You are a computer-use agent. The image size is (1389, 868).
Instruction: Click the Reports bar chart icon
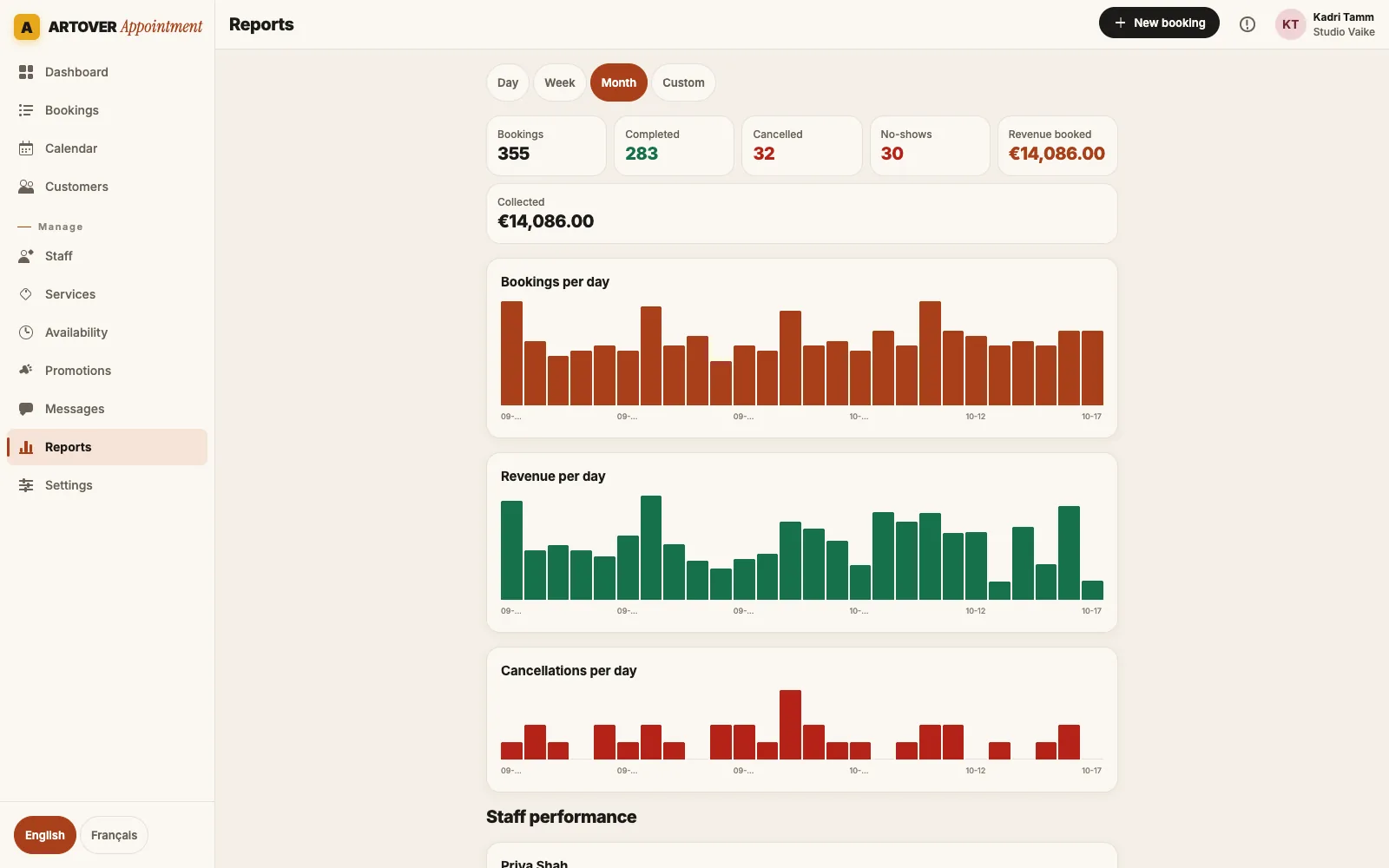[x=26, y=447]
